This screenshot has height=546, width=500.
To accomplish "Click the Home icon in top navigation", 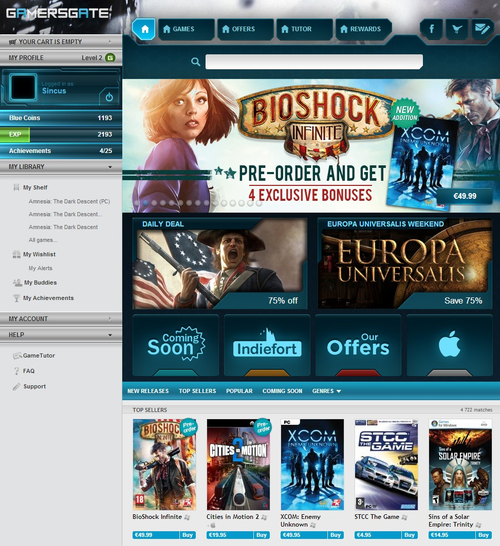I will click(145, 29).
